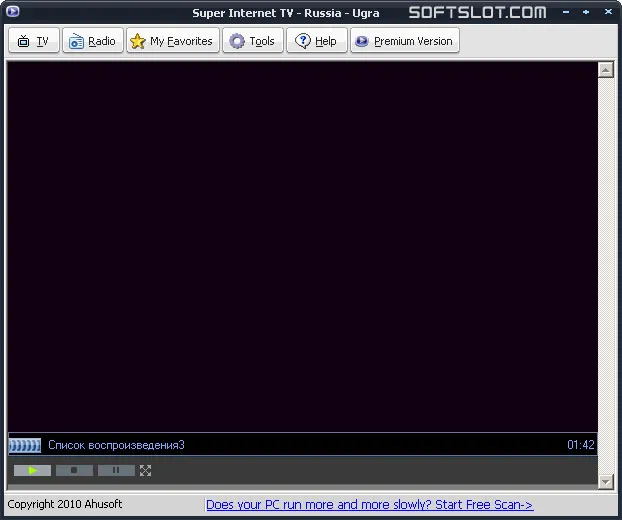
Task: Click the scrollbar up arrow
Action: (606, 70)
